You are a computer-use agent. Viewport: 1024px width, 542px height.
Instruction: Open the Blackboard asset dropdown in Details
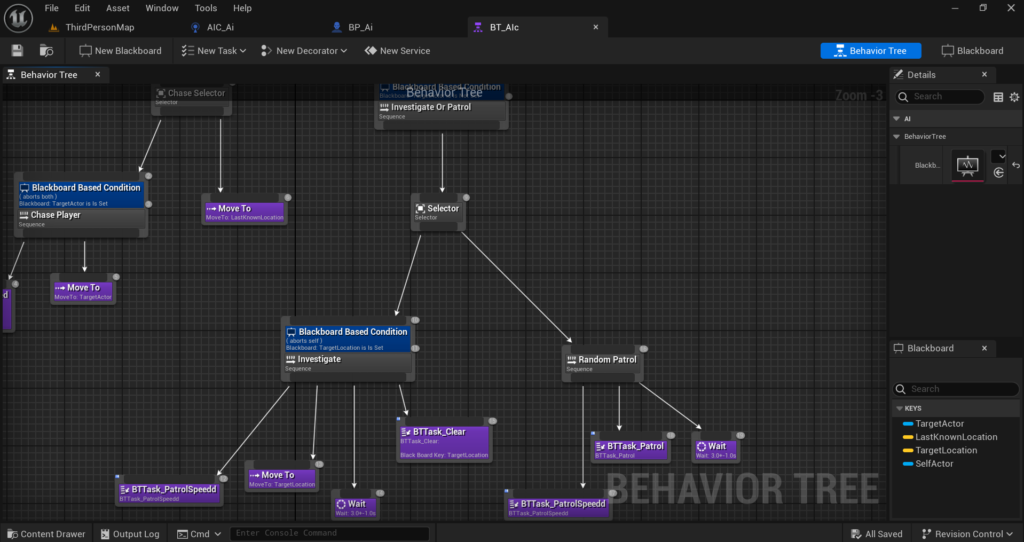[x=999, y=156]
